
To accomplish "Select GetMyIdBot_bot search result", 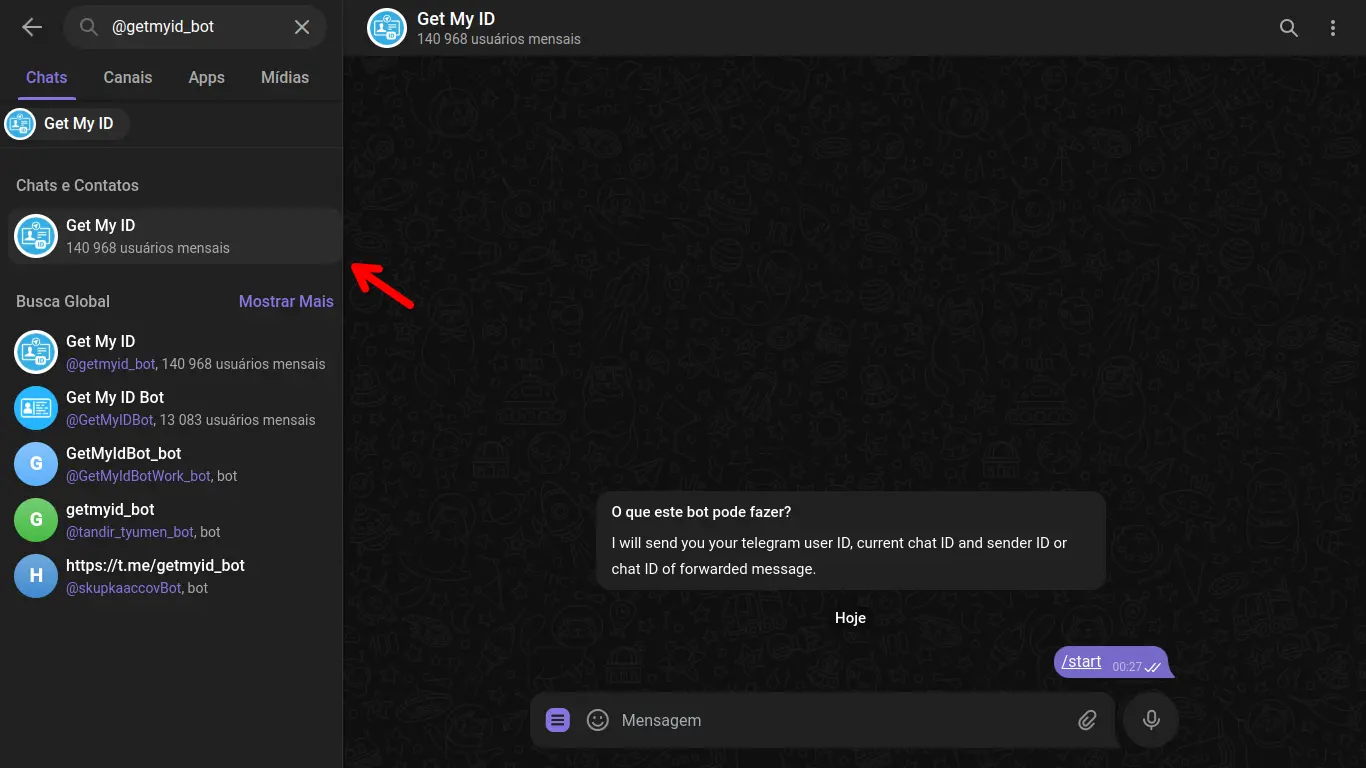I will (174, 464).
